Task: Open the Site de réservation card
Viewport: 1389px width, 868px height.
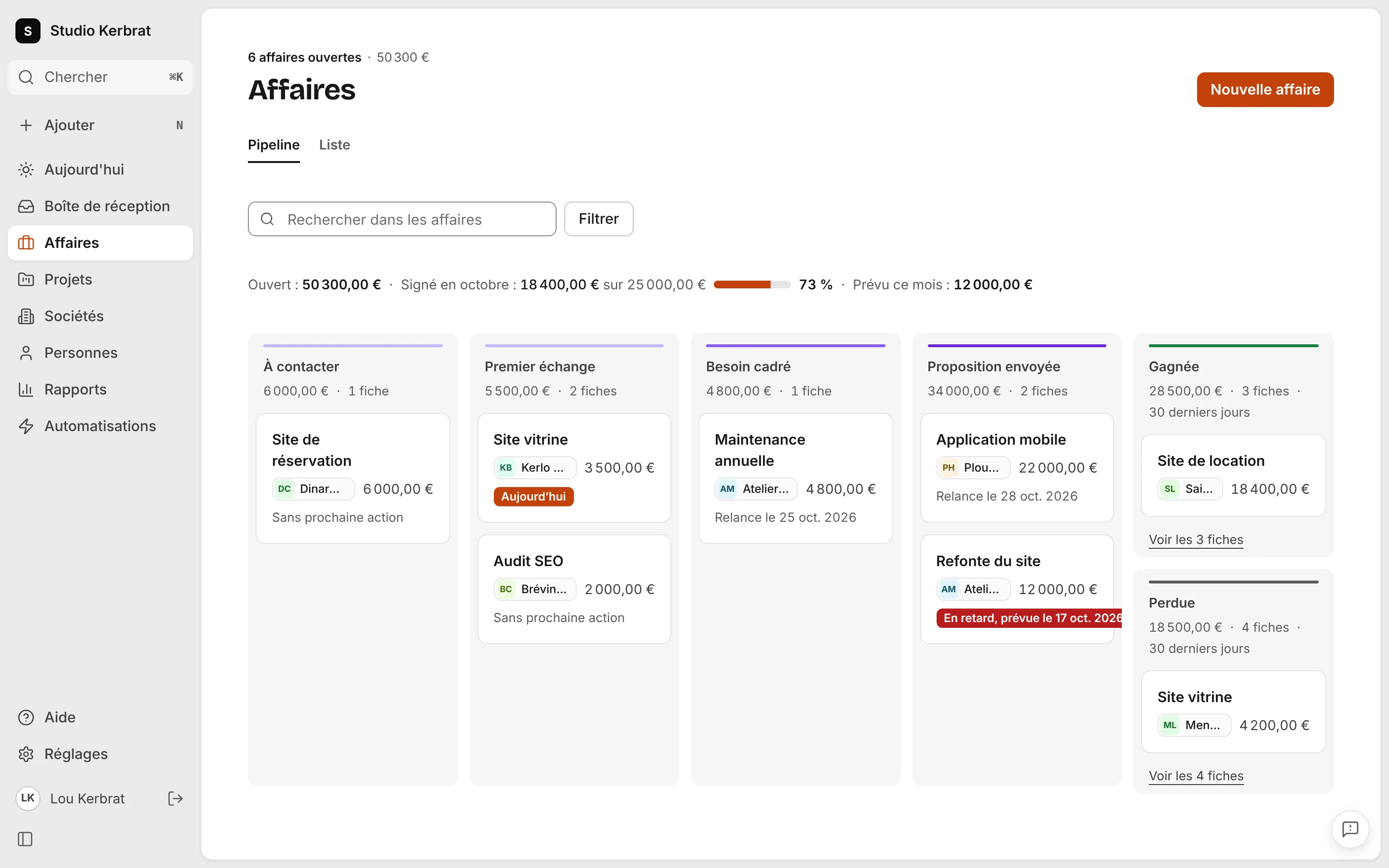Action: [353, 478]
